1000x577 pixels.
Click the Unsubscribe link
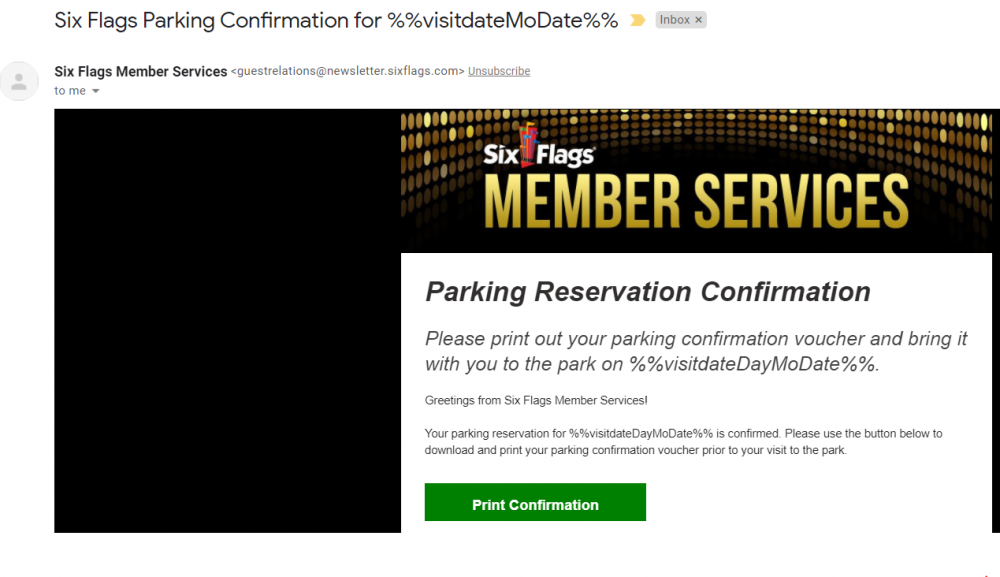[x=499, y=71]
